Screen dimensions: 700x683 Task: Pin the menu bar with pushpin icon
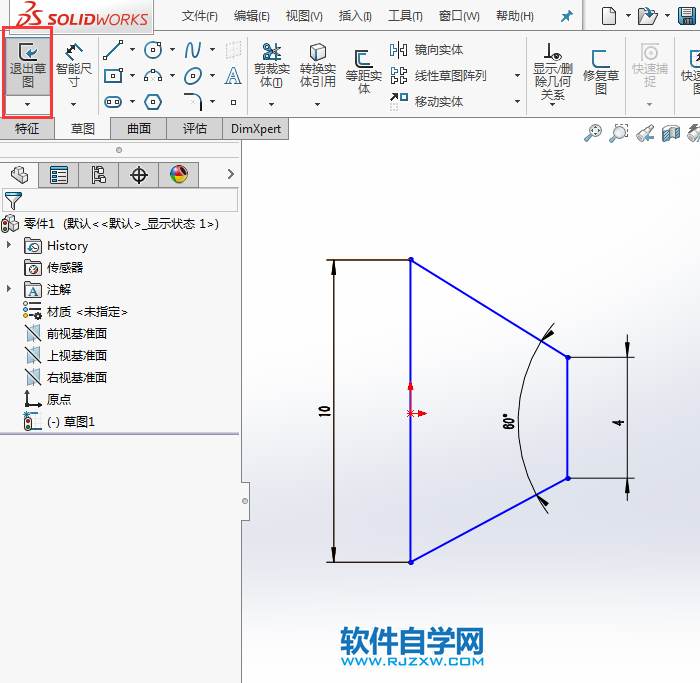point(567,17)
